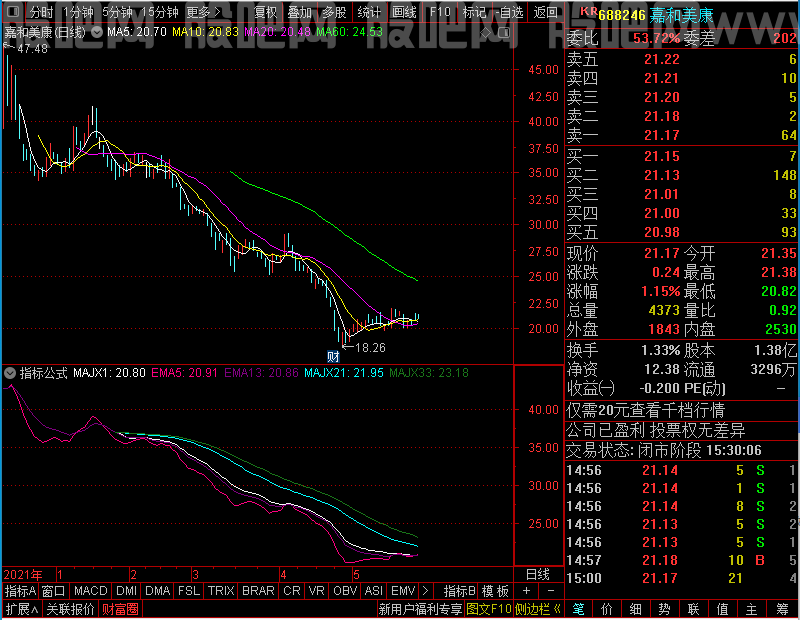This screenshot has width=800, height=620.
Task: Click the 窗口 button
Action: [x=54, y=591]
